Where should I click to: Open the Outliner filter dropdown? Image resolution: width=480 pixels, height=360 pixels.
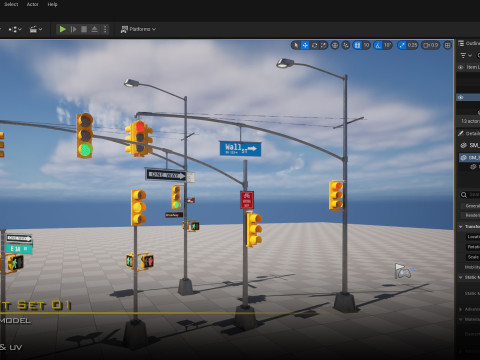tap(466, 55)
